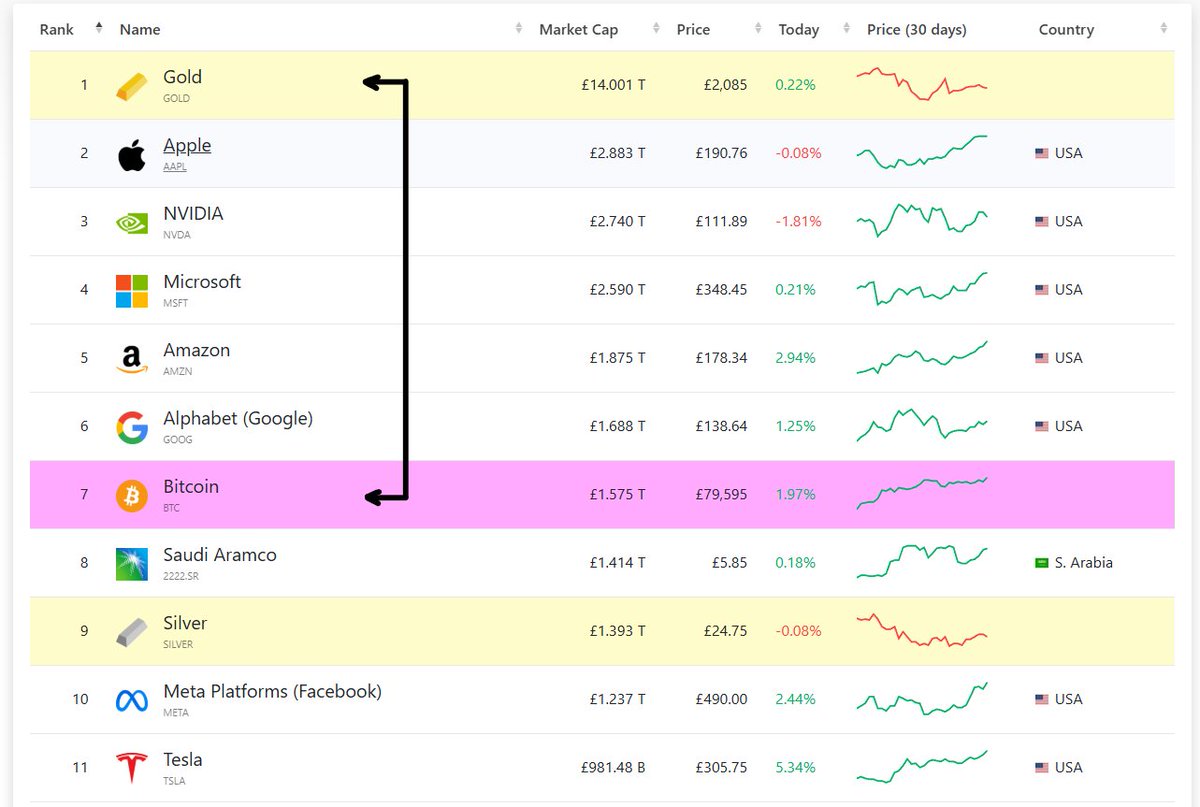The height and width of the screenshot is (807, 1200).
Task: Click the Tesla 30-day price chart
Action: (x=922, y=767)
